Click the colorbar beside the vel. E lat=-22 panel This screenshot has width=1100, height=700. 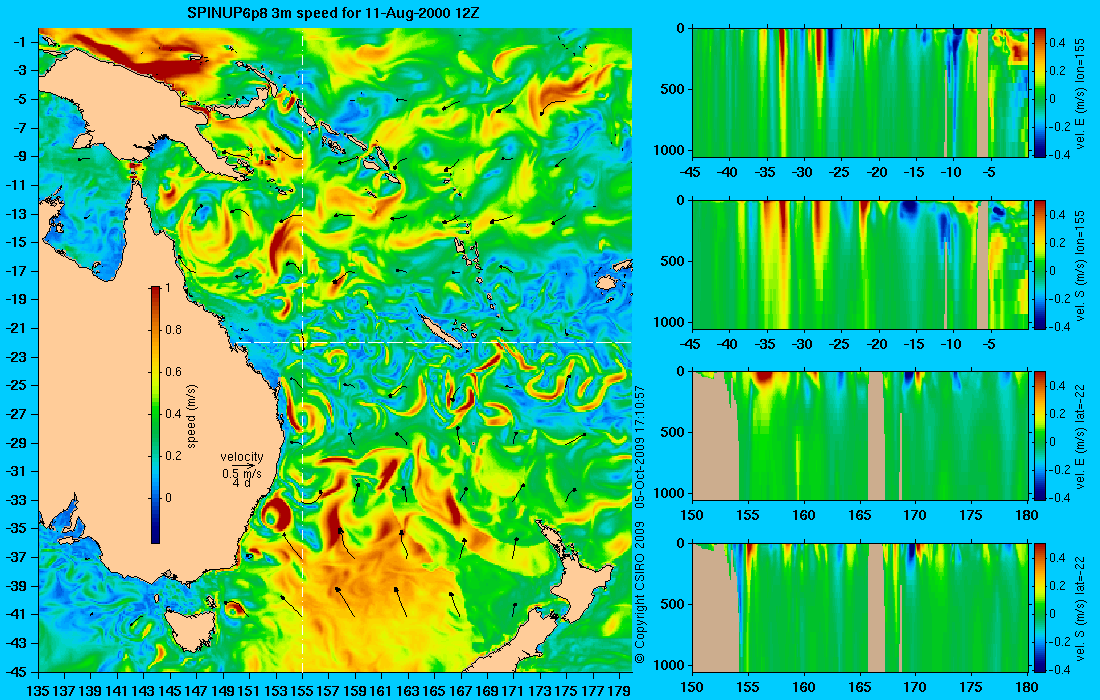pos(1040,436)
